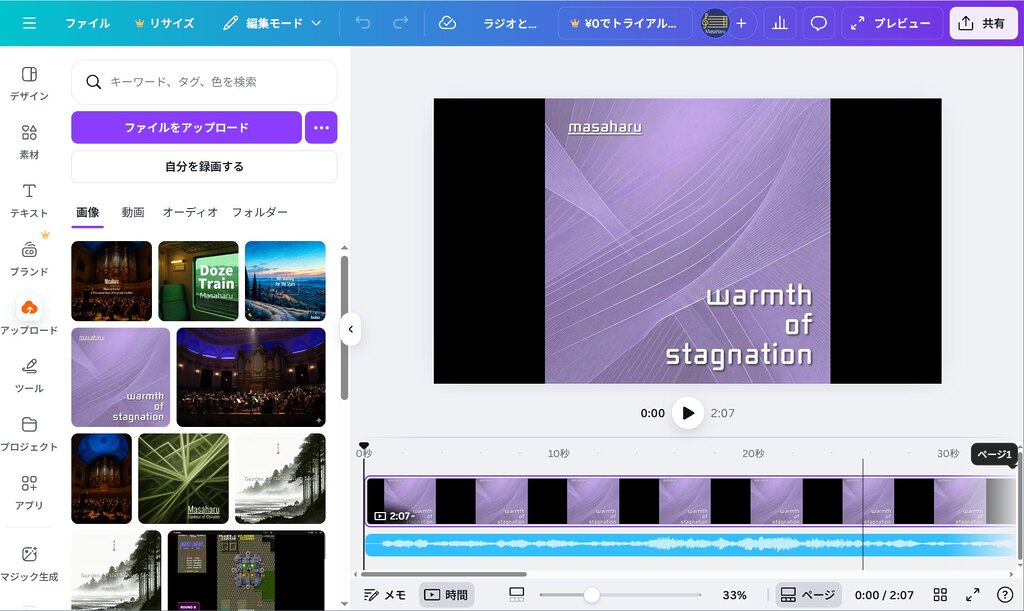Open the マジック生成 sidebar tool
The width and height of the screenshot is (1024, 611).
point(29,563)
